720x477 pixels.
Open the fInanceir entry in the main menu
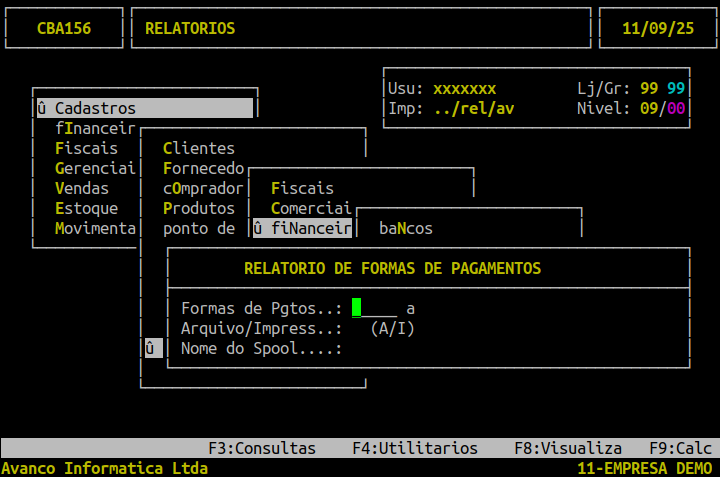click(95, 128)
